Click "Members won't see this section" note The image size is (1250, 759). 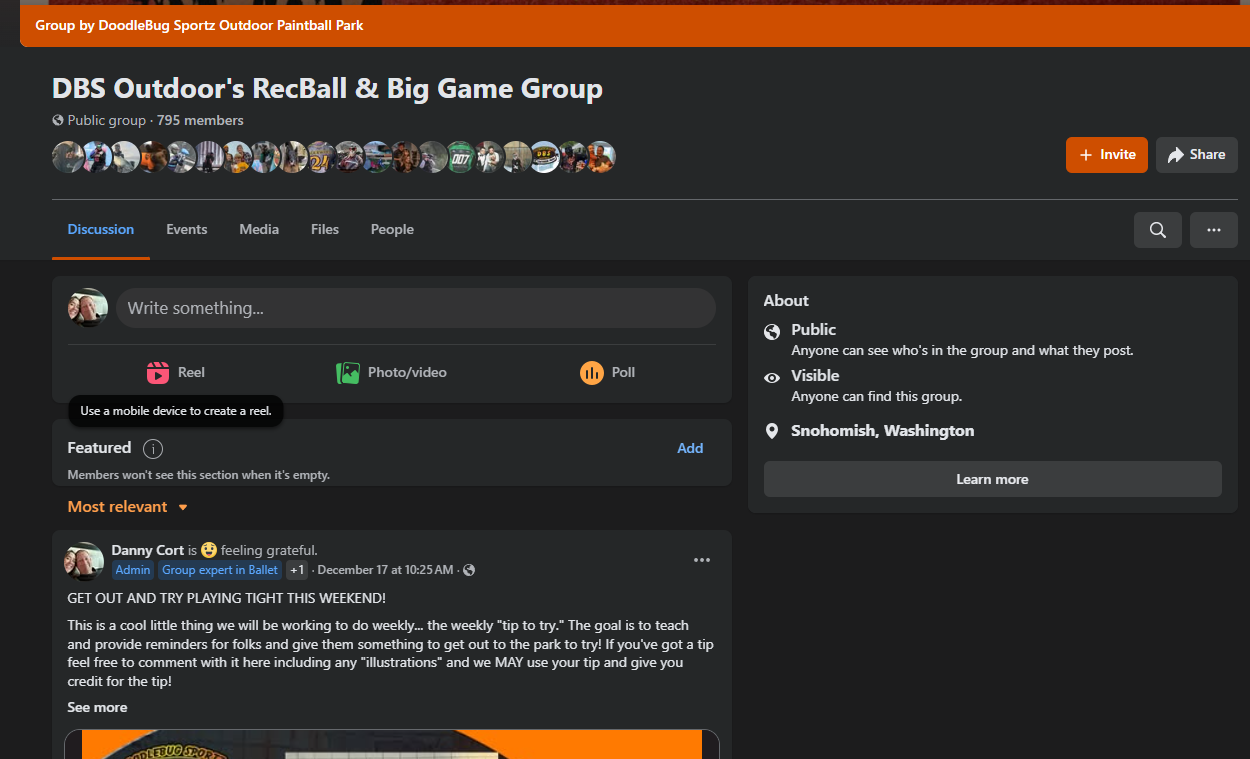pyautogui.click(x=199, y=475)
